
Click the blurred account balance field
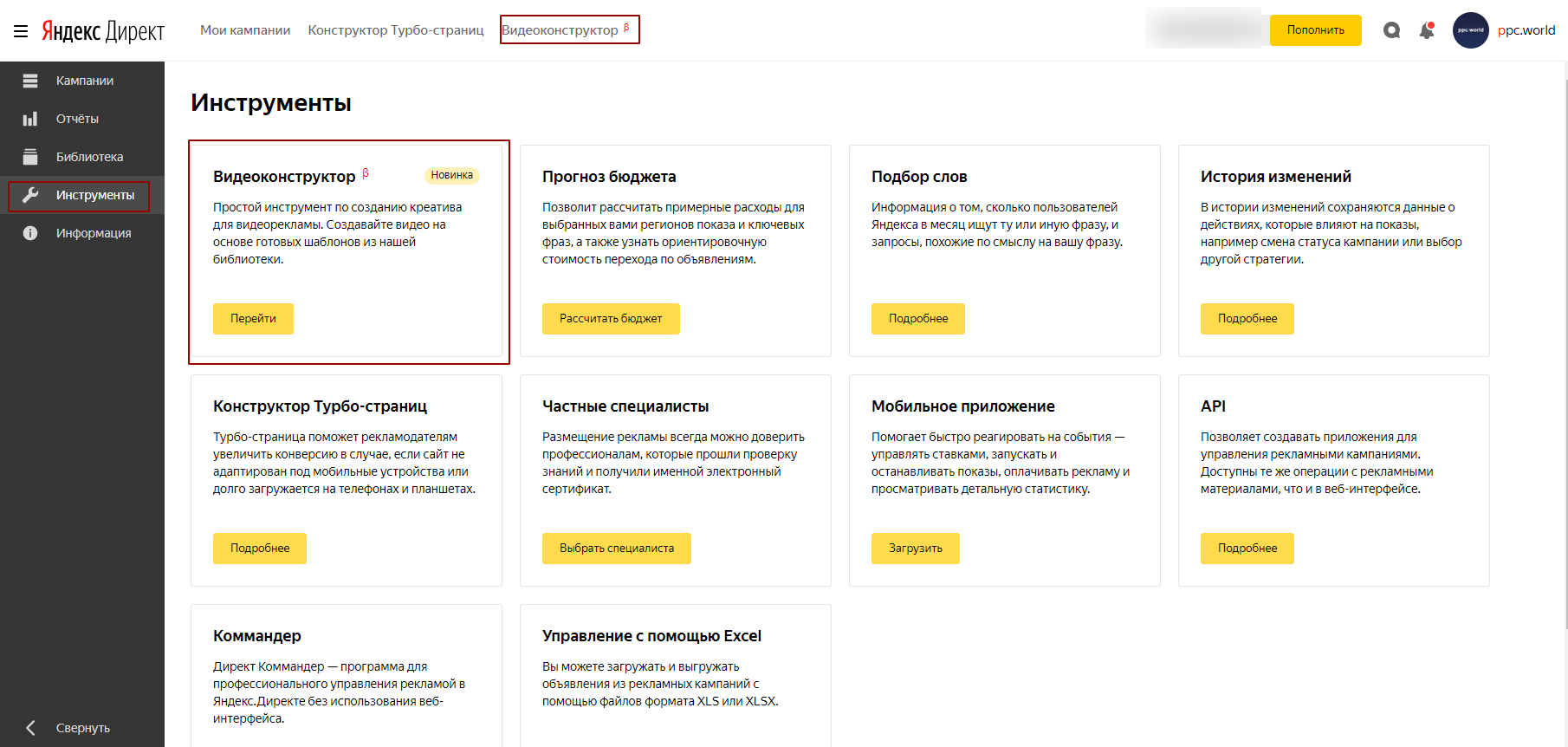pos(1207,30)
